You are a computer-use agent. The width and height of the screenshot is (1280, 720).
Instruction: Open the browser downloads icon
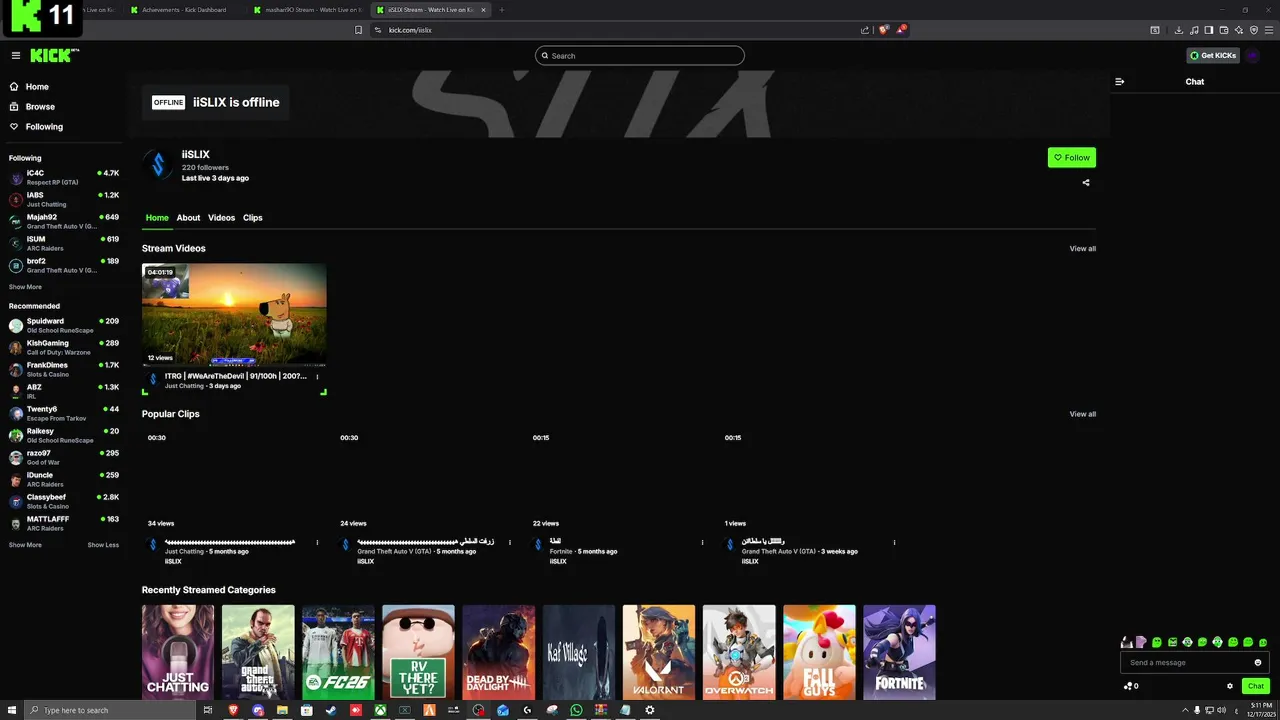[x=1179, y=30]
